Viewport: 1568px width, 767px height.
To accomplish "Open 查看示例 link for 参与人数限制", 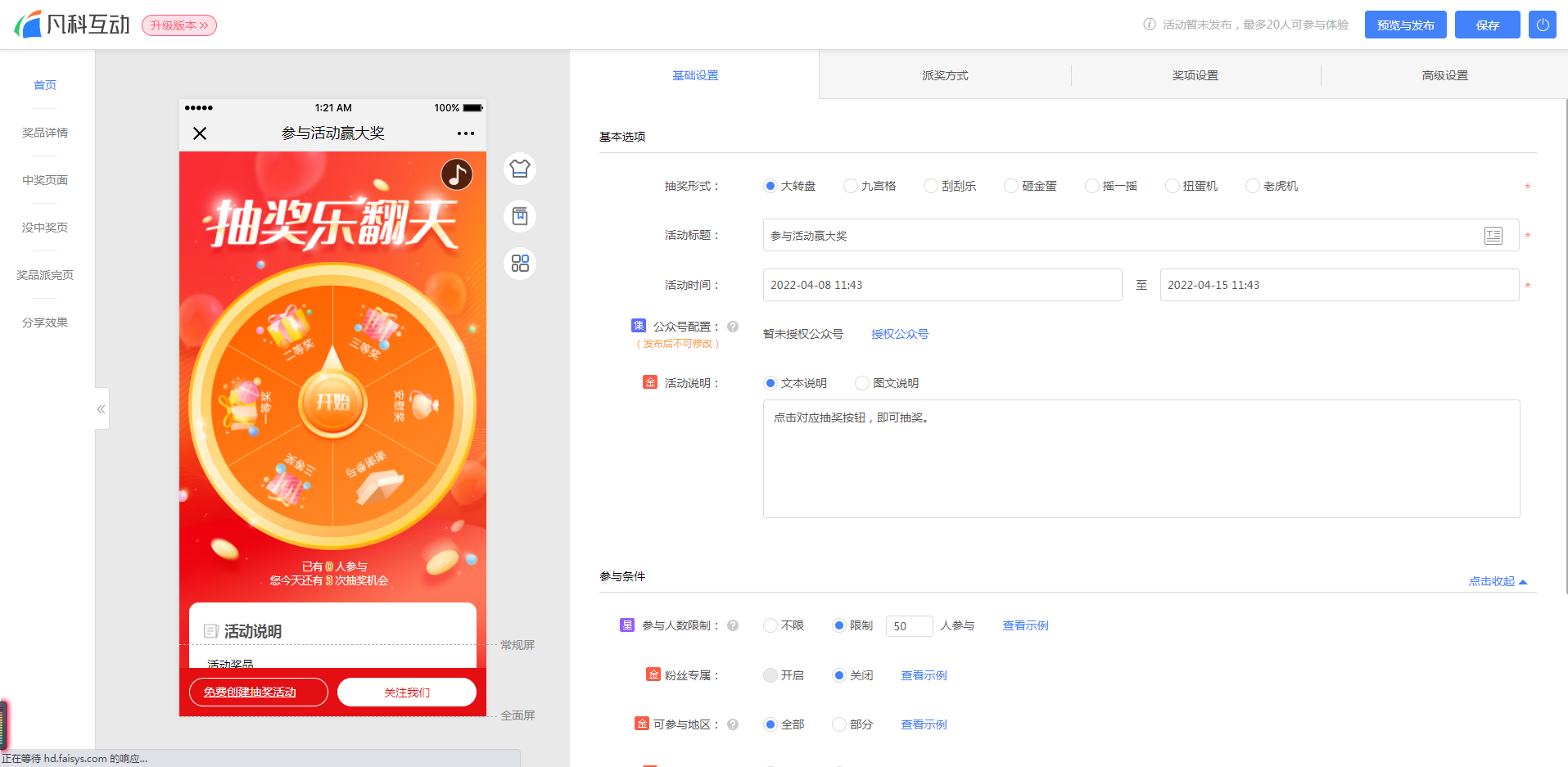I will pyautogui.click(x=1025, y=625).
